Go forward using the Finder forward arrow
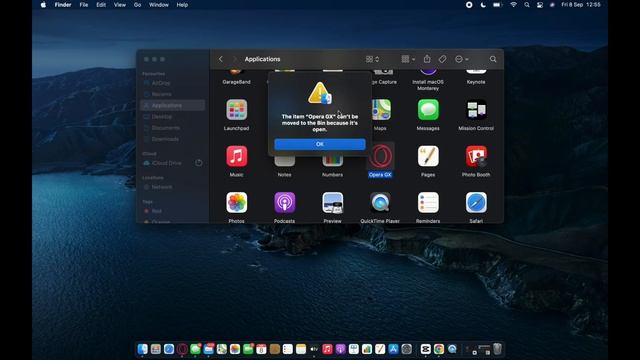The width and height of the screenshot is (640, 360). coord(235,59)
